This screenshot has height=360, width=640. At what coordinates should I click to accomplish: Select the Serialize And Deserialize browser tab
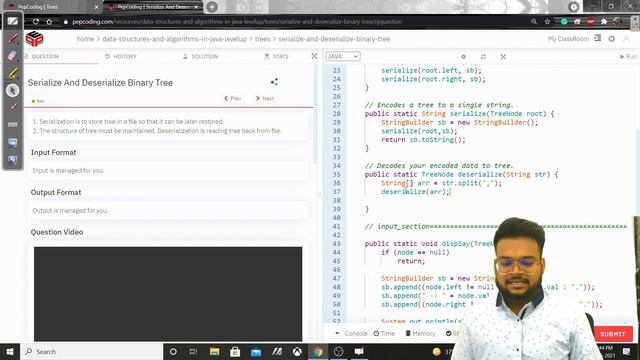[x=153, y=7]
